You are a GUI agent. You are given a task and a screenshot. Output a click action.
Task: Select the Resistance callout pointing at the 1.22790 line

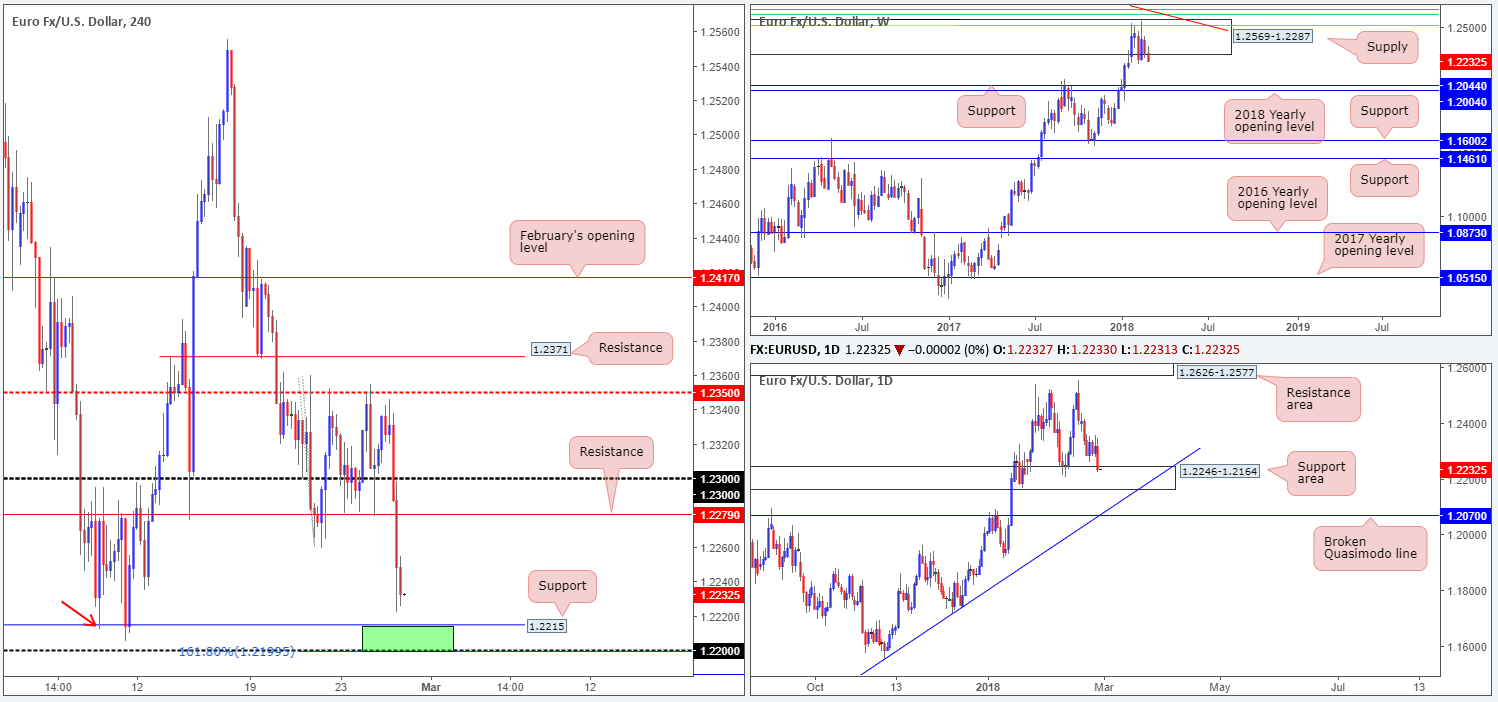[x=611, y=451]
